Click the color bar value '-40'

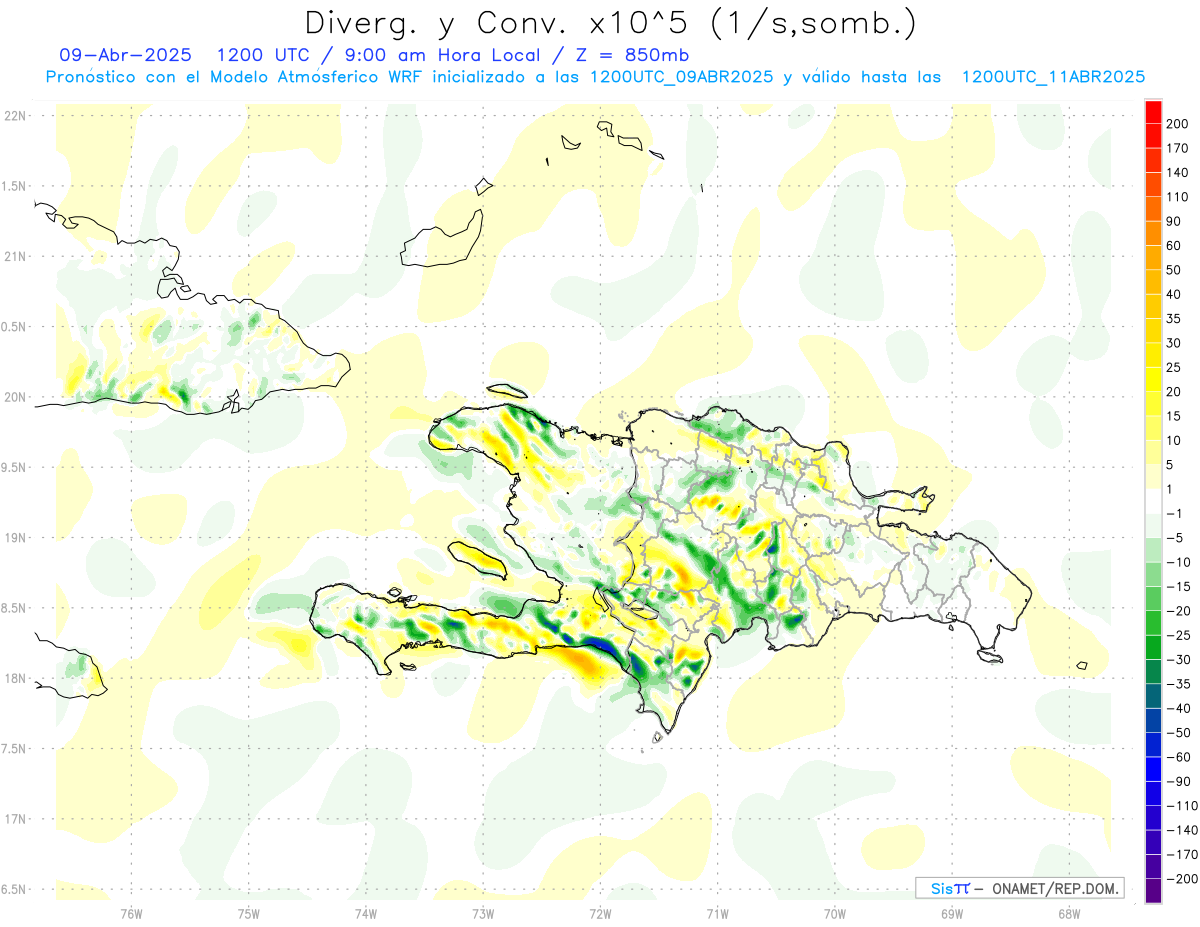coord(1178,709)
